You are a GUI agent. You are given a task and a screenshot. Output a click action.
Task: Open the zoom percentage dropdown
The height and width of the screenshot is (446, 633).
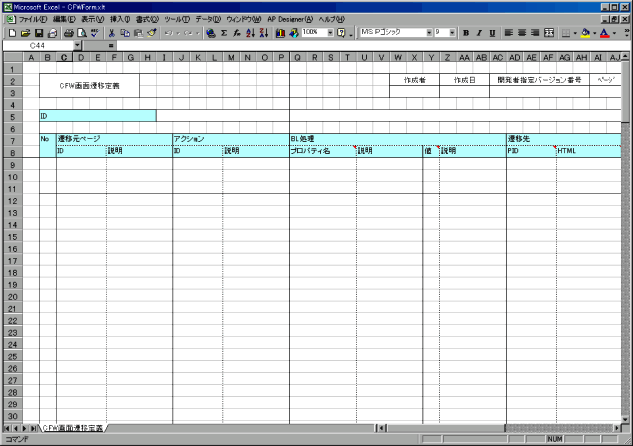(x=330, y=33)
